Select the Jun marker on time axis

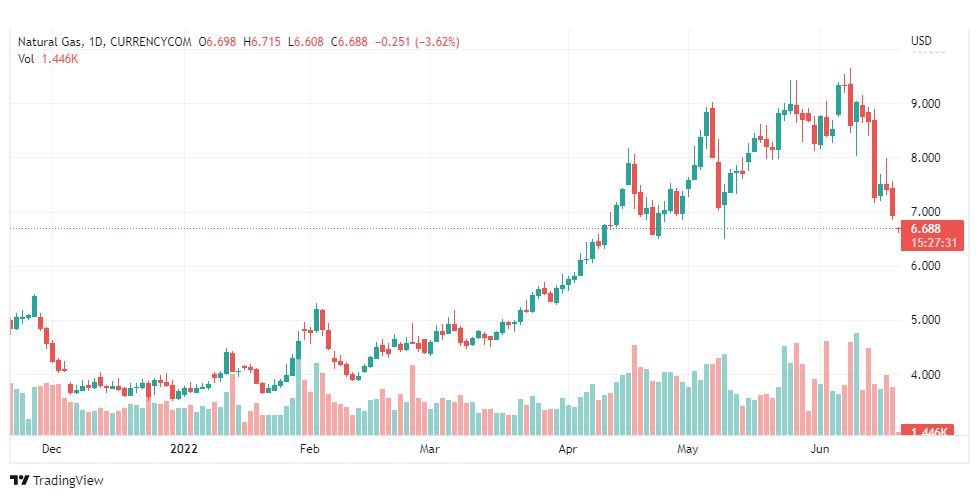click(x=819, y=449)
